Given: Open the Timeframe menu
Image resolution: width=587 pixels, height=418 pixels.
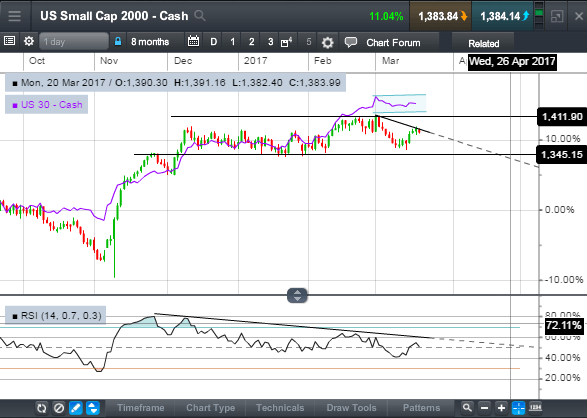Looking at the screenshot, I should (140, 408).
